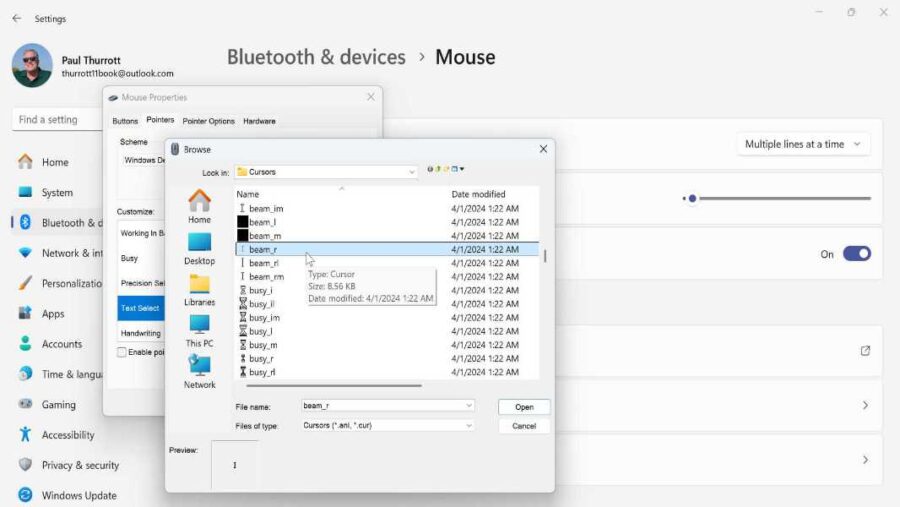Switch to the Pointer Options tab
The image size is (900, 507).
(208, 121)
